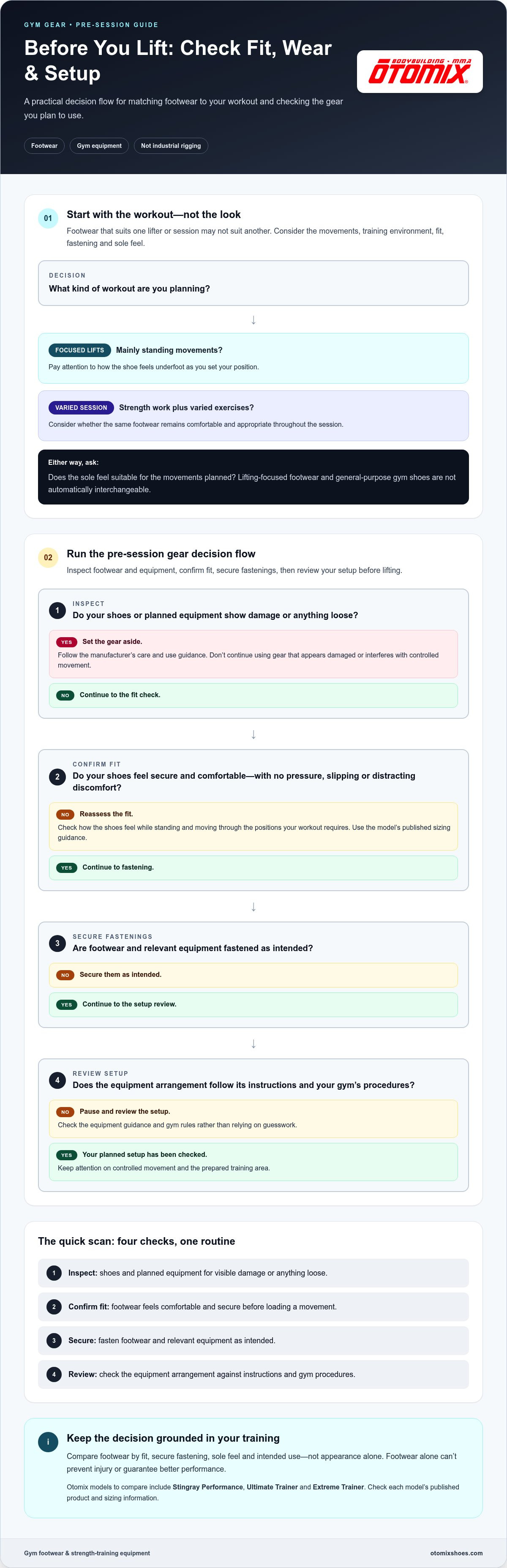
Task: Open the otomixshoes.com footer link
Action: click(x=456, y=1553)
